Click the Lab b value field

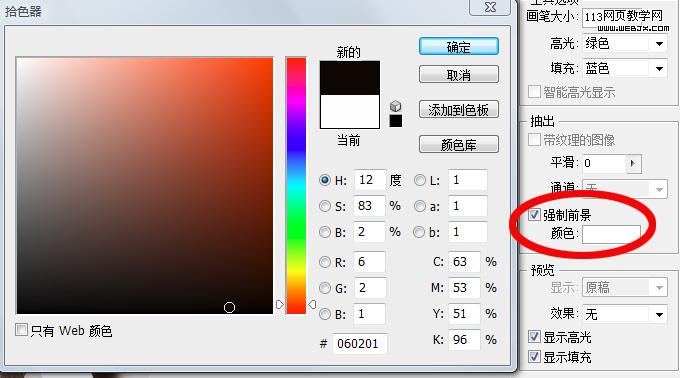pos(468,232)
